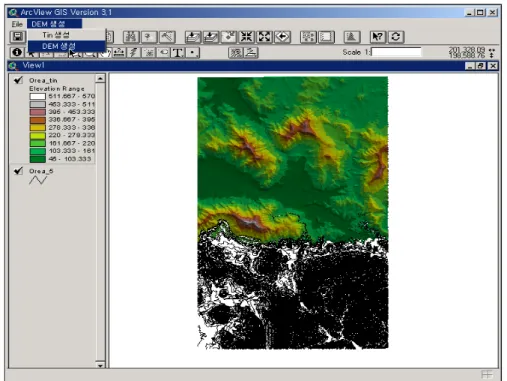
Task: Click legend scrollbar up arrow
Action: 100,79
